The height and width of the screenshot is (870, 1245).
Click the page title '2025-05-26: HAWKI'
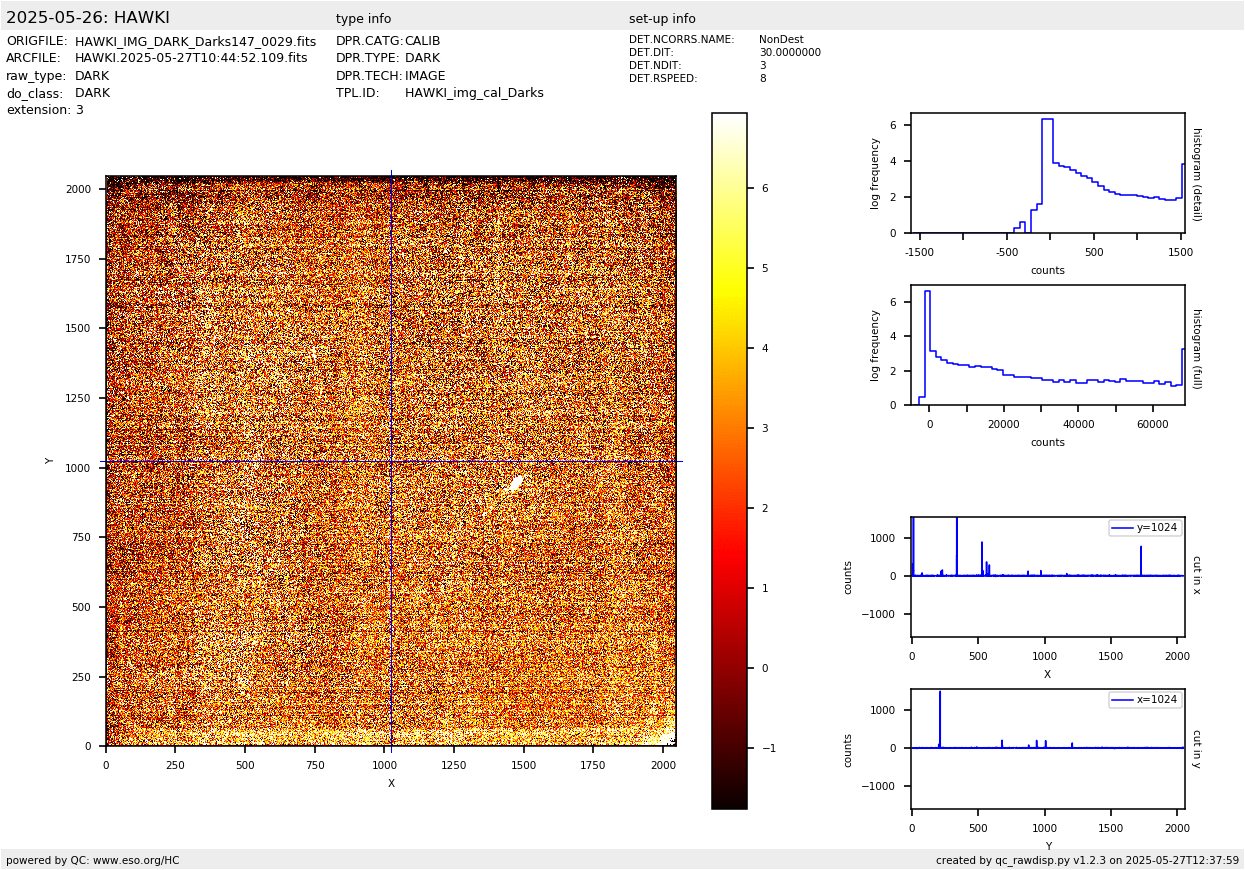[x=88, y=18]
